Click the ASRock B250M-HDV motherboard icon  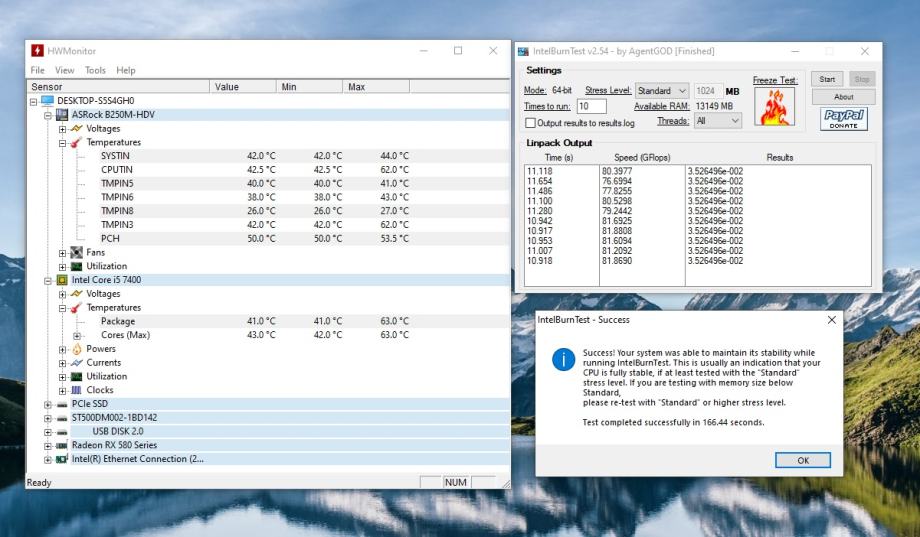[62, 115]
